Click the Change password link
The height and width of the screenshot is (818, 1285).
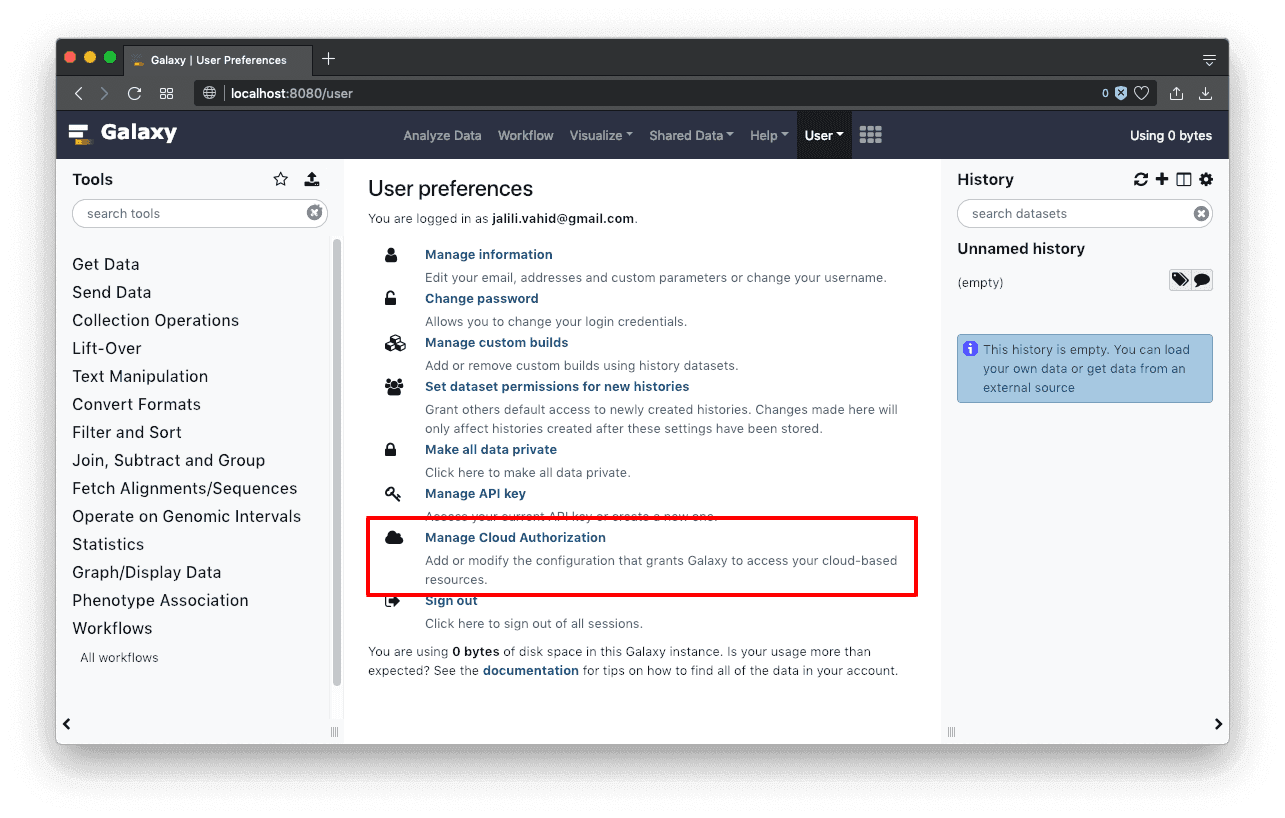pyautogui.click(x=481, y=298)
